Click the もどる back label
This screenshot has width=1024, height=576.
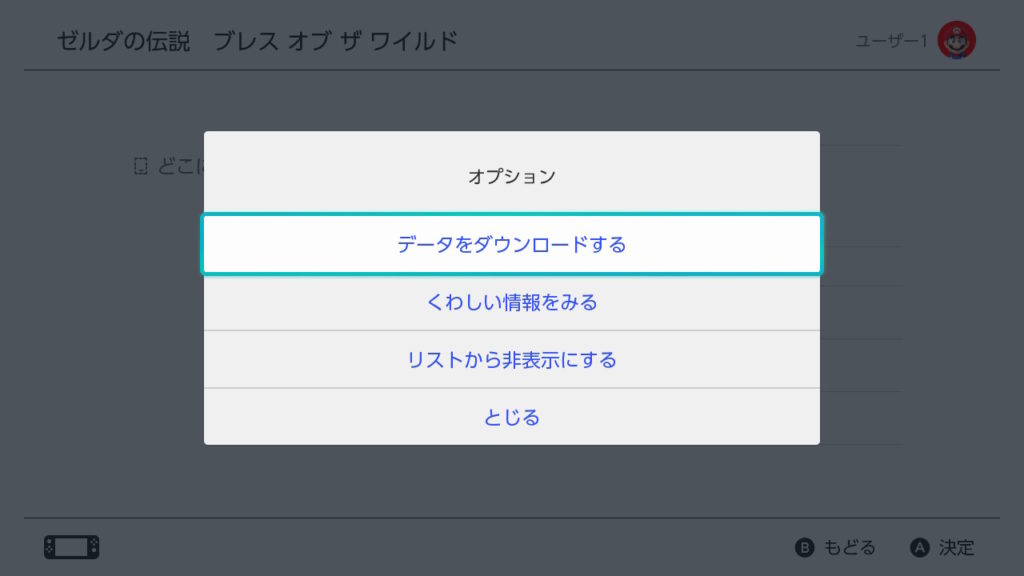pos(849,547)
